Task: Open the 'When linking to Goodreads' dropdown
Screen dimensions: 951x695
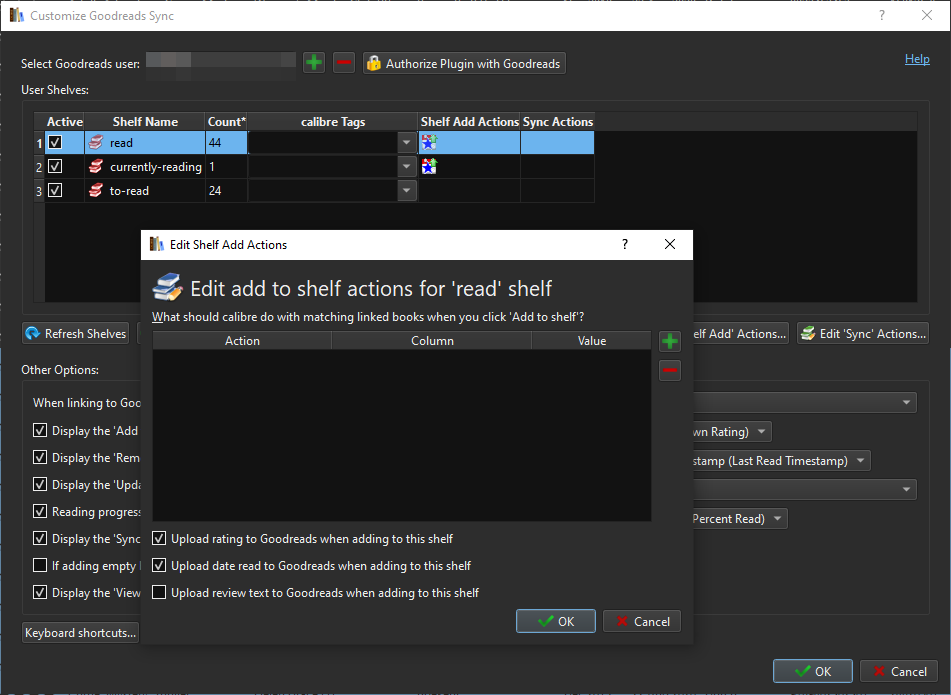Action: click(805, 402)
